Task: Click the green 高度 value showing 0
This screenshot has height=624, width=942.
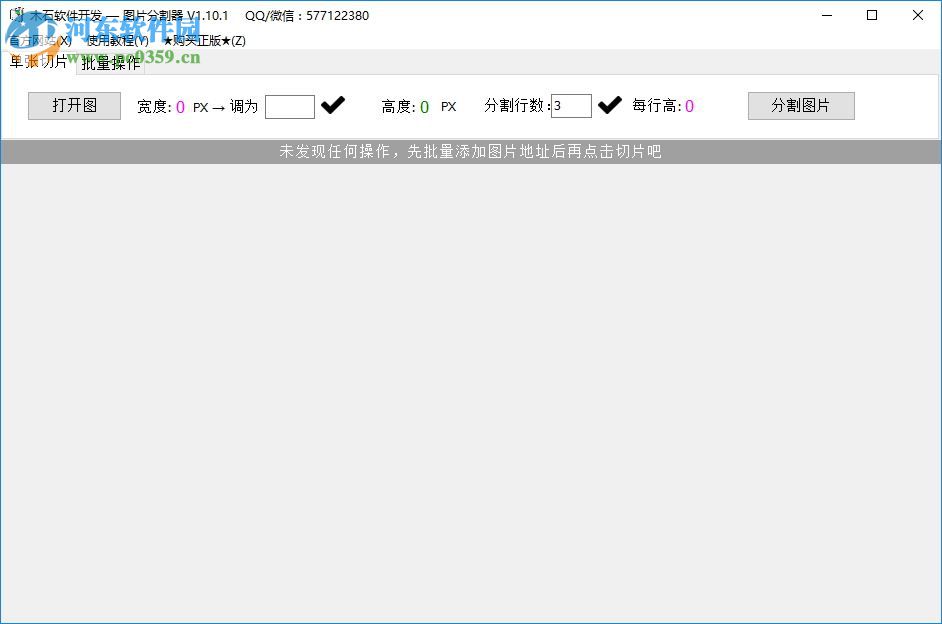Action: click(425, 106)
